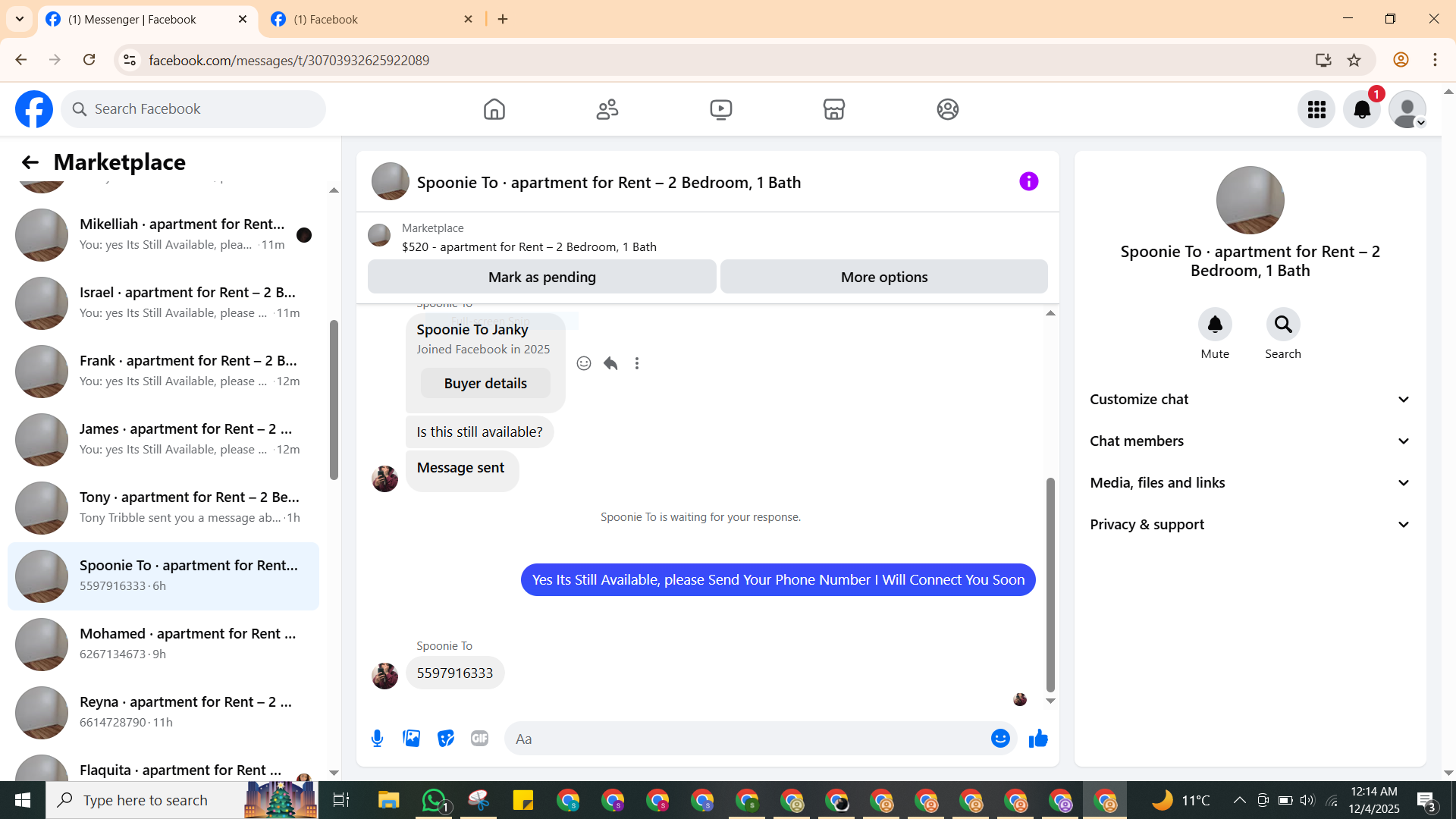The width and height of the screenshot is (1456, 819).
Task: Open emoji picker in message box
Action: click(x=1000, y=739)
